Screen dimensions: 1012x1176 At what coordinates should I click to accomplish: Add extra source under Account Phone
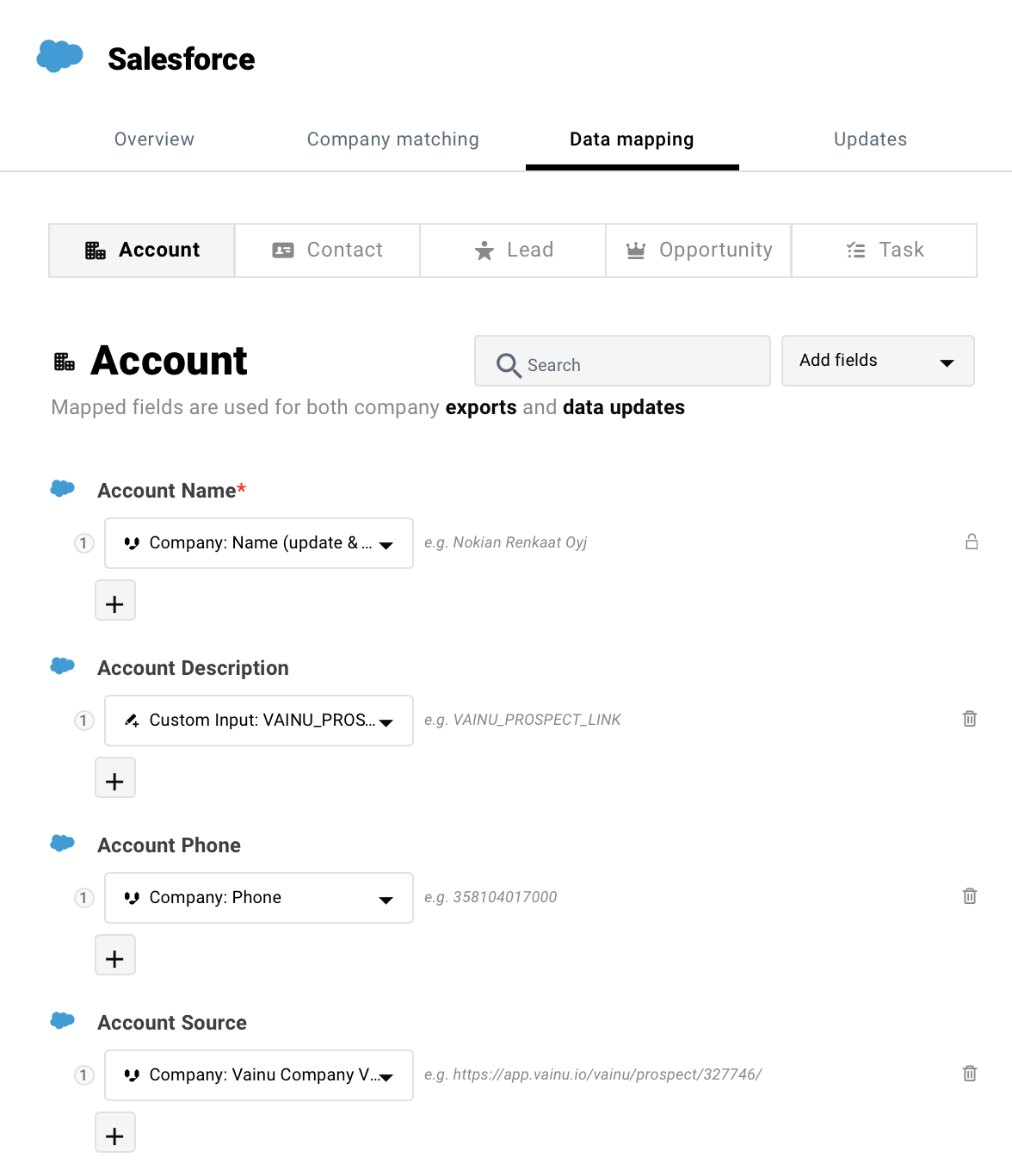[114, 956]
